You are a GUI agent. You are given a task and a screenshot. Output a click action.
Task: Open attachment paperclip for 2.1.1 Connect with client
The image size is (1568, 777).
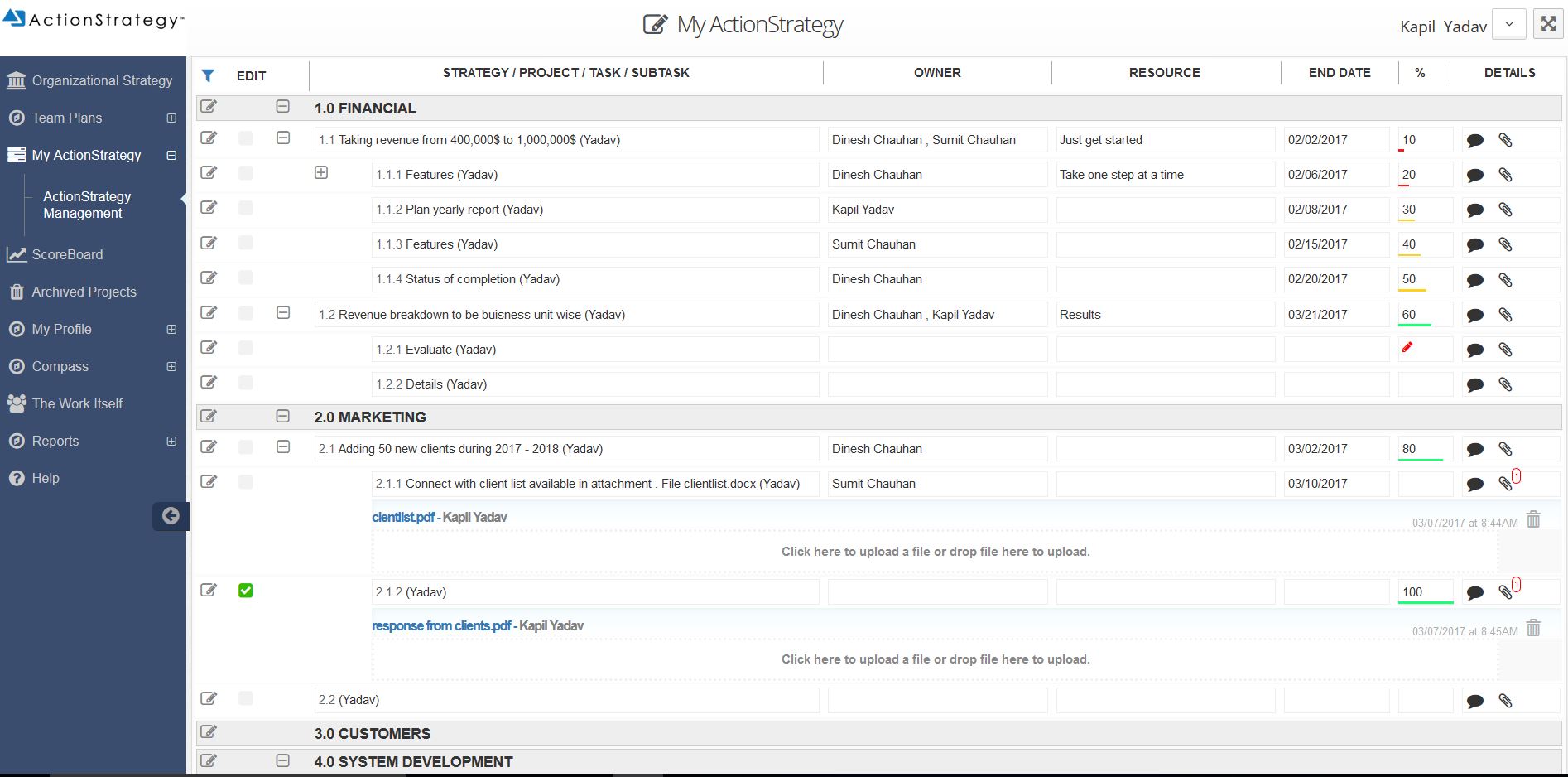(1505, 484)
